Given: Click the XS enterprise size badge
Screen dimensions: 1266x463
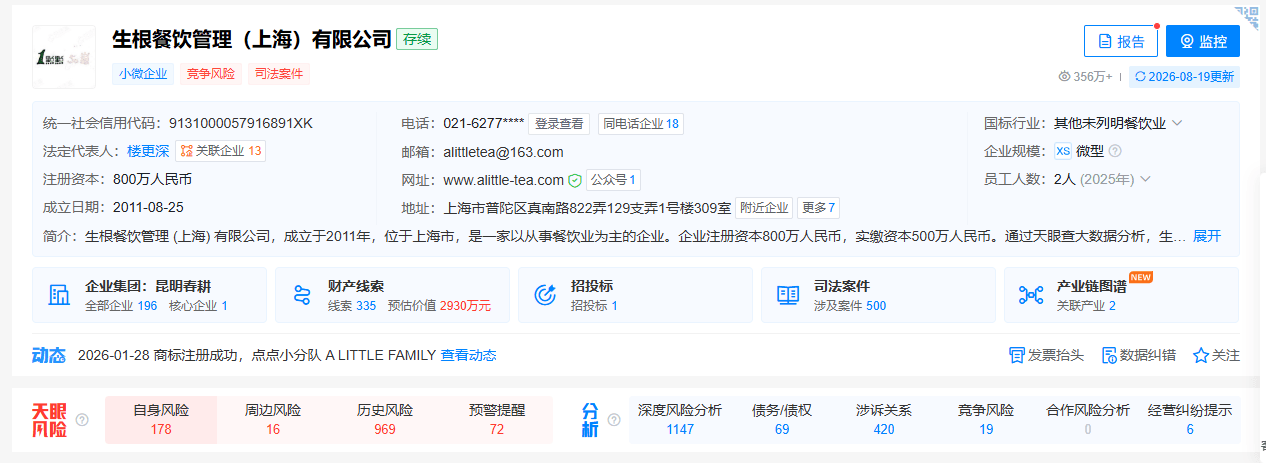Looking at the screenshot, I should [x=1063, y=151].
